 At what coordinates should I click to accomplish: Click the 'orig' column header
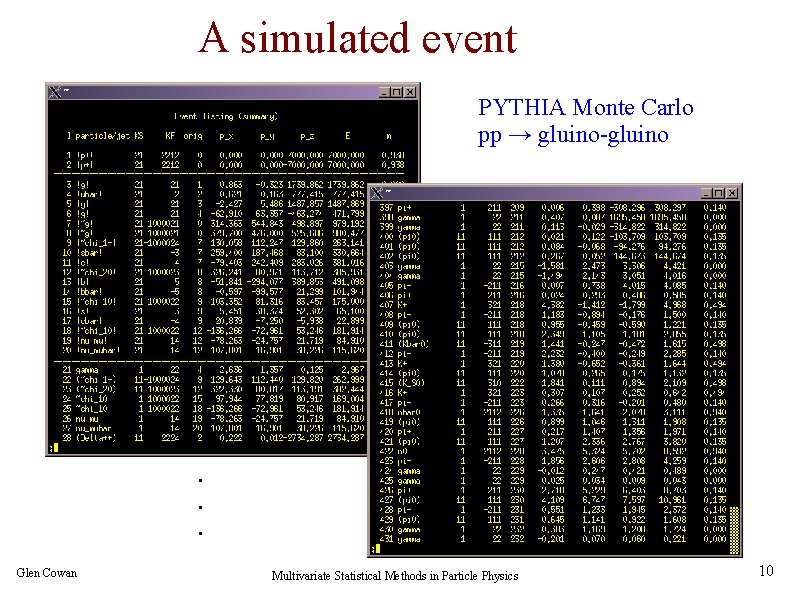(192, 136)
